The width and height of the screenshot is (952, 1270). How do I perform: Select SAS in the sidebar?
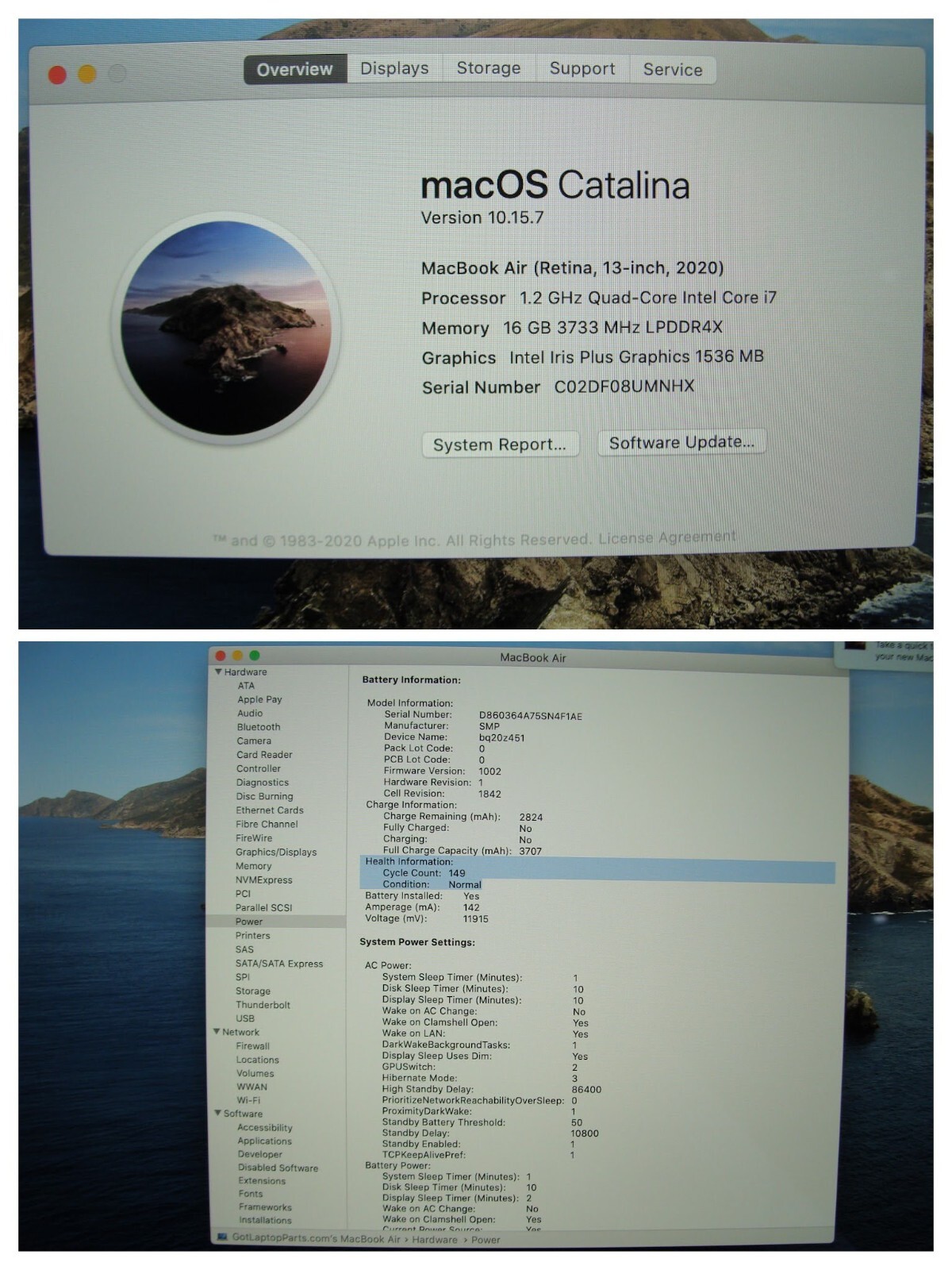click(x=244, y=949)
